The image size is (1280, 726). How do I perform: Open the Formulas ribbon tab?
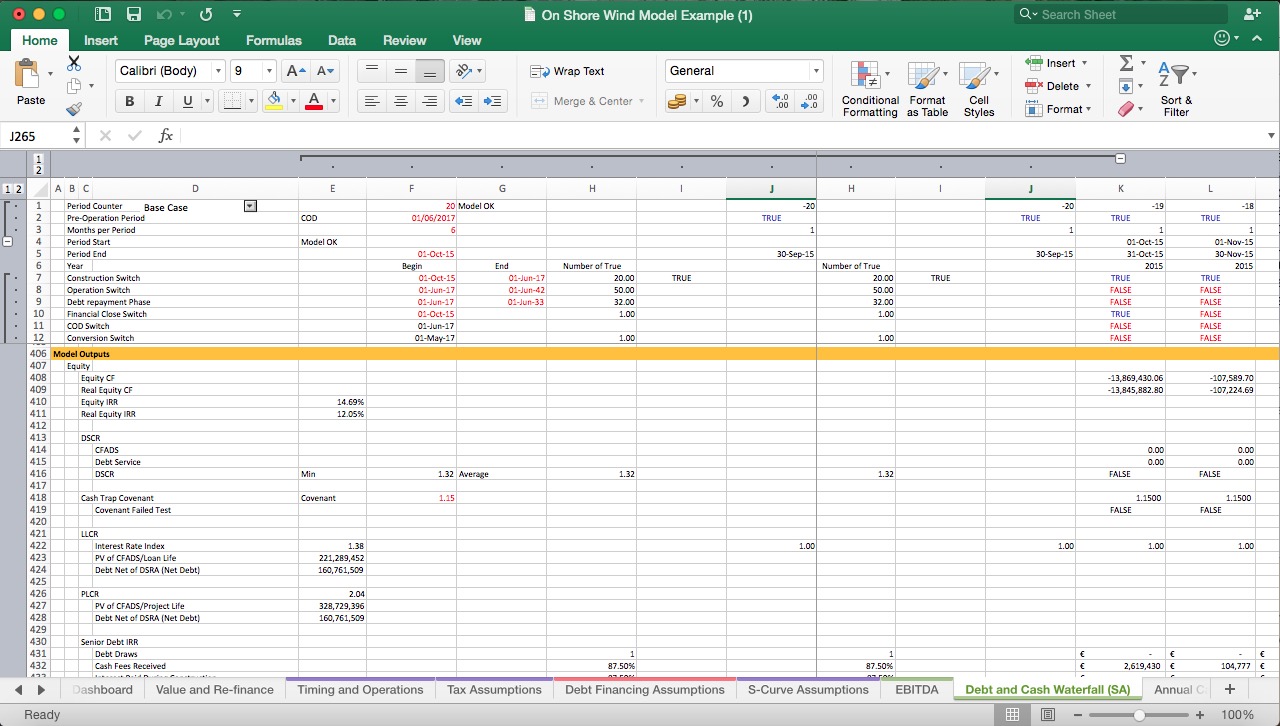tap(274, 40)
